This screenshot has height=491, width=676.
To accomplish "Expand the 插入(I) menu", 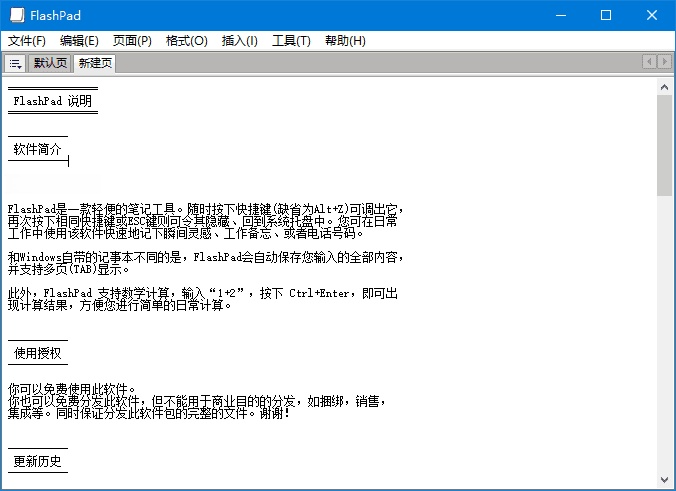I will coord(239,41).
